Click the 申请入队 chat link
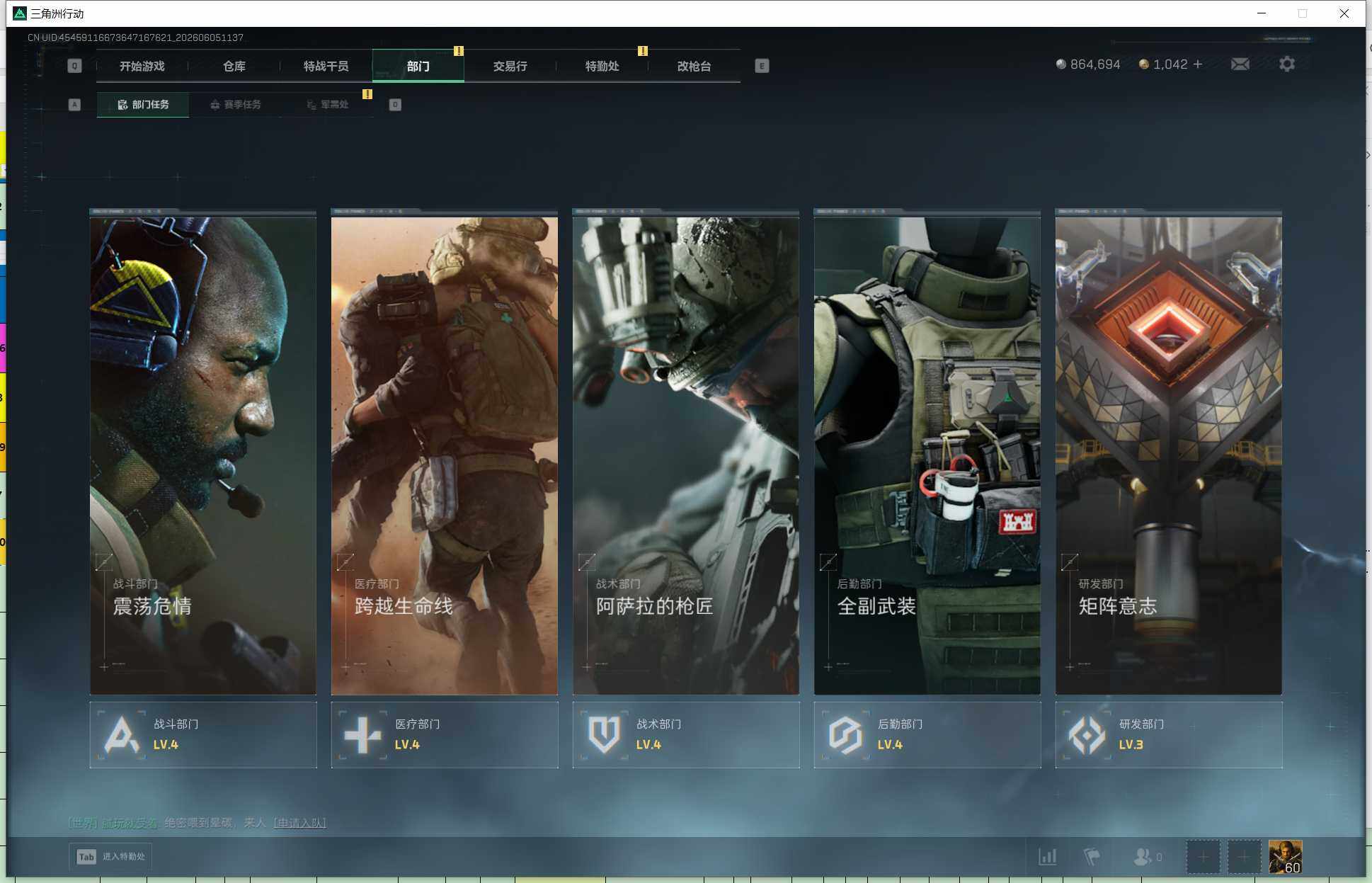1372x883 pixels. click(299, 823)
